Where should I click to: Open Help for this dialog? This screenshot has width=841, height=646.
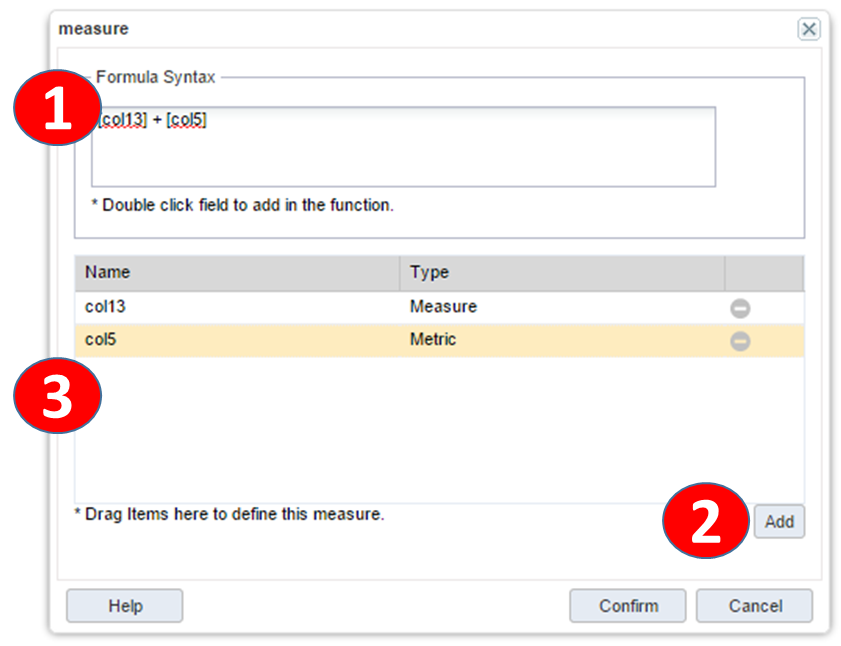coord(124,606)
